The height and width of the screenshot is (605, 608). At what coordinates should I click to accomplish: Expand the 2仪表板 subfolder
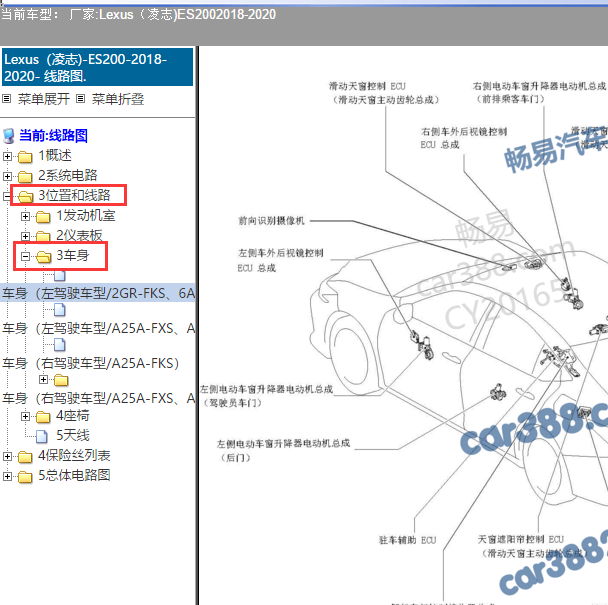(25, 236)
